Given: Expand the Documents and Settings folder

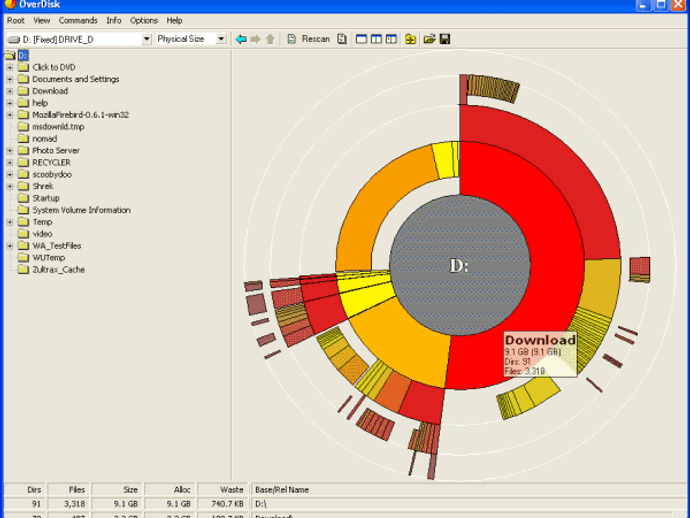Looking at the screenshot, I should pyautogui.click(x=10, y=79).
